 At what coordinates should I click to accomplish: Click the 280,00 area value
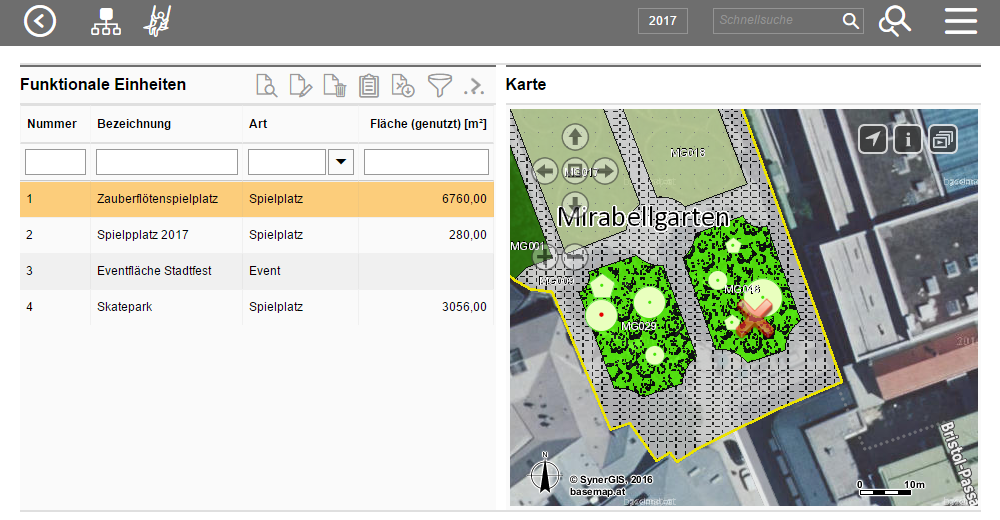467,235
